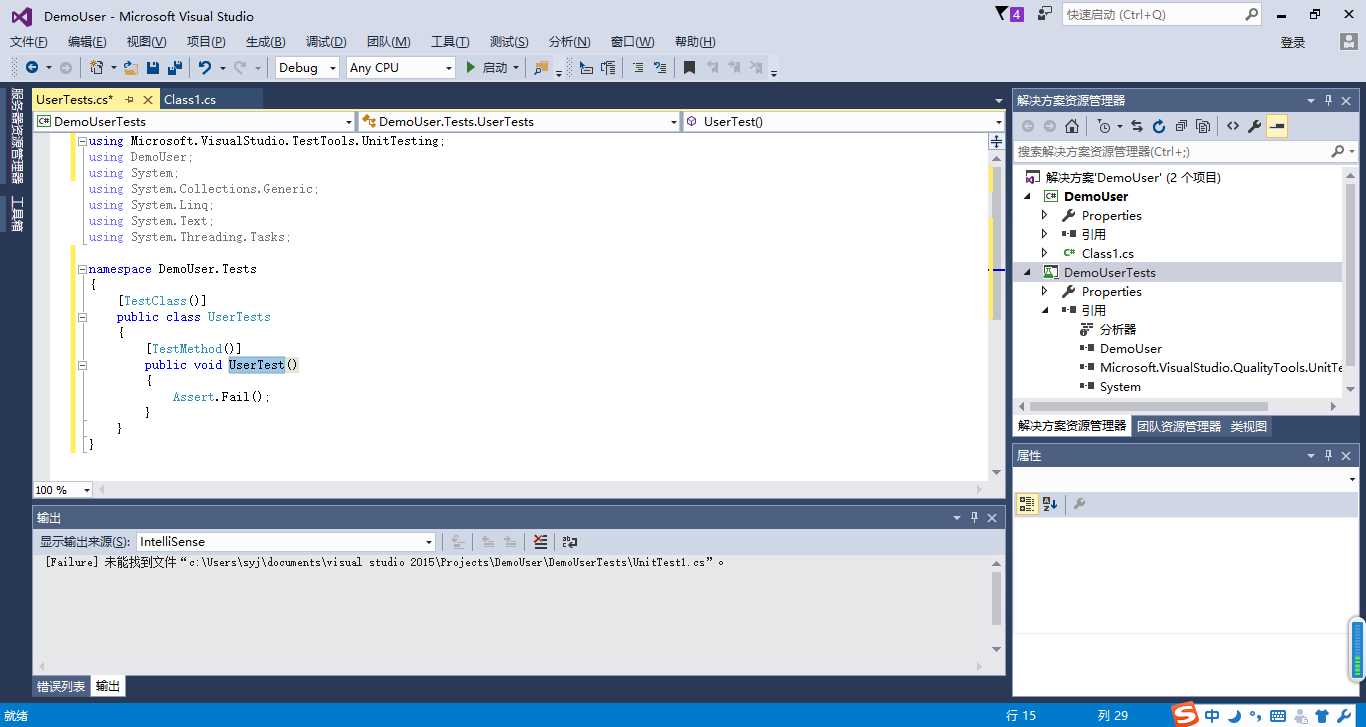Collapse the namespace DemoUser.Tests code region
This screenshot has height=727, width=1366.
click(81, 269)
